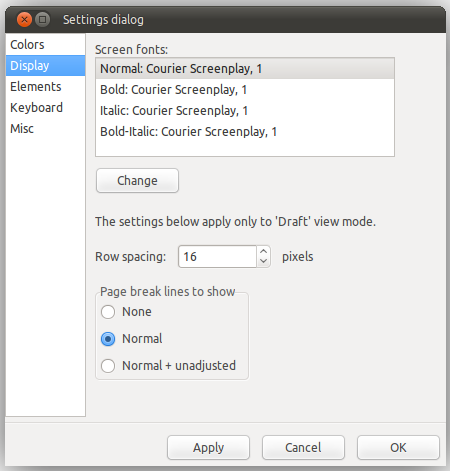
Task: Open the Keyboard settings page
Action: click(x=45, y=108)
